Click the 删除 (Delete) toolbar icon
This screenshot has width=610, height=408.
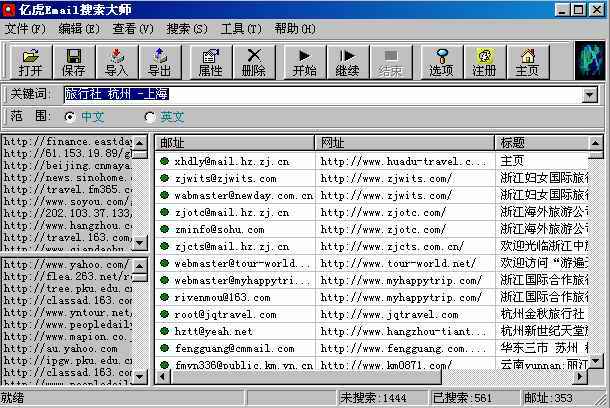pyautogui.click(x=254, y=62)
